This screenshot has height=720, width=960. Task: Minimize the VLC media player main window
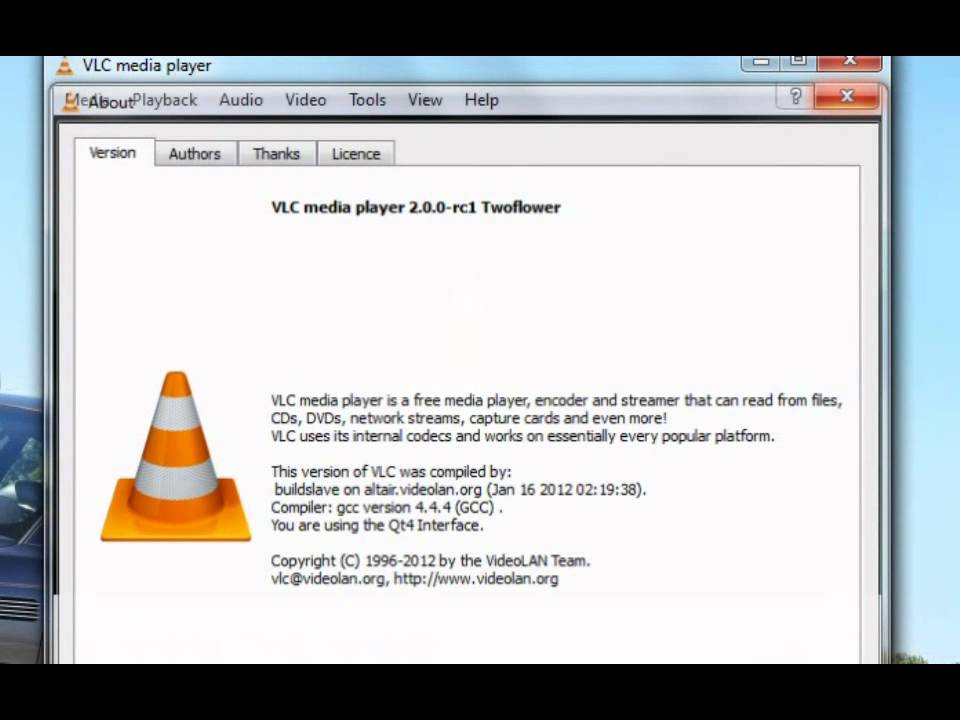coord(760,61)
